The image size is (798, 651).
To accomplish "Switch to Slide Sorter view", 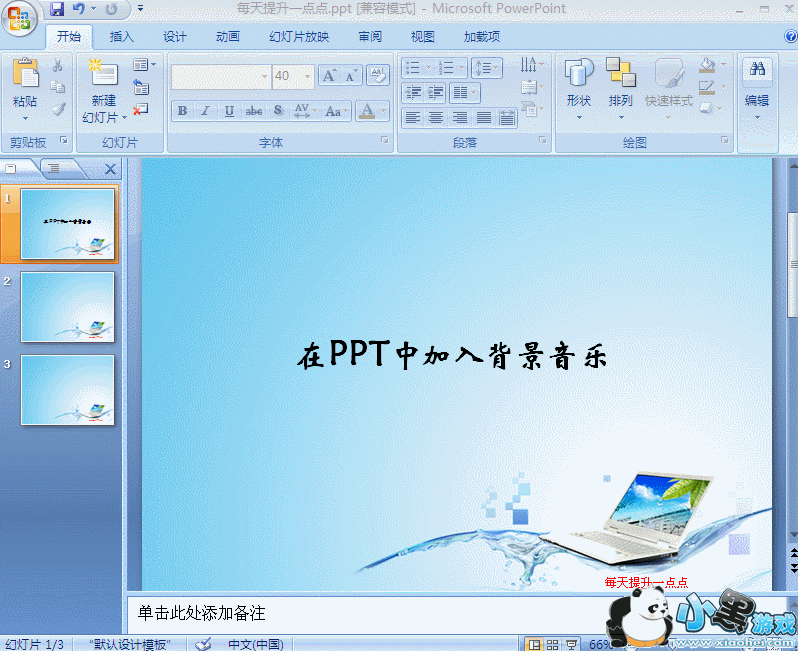I will coord(553,644).
